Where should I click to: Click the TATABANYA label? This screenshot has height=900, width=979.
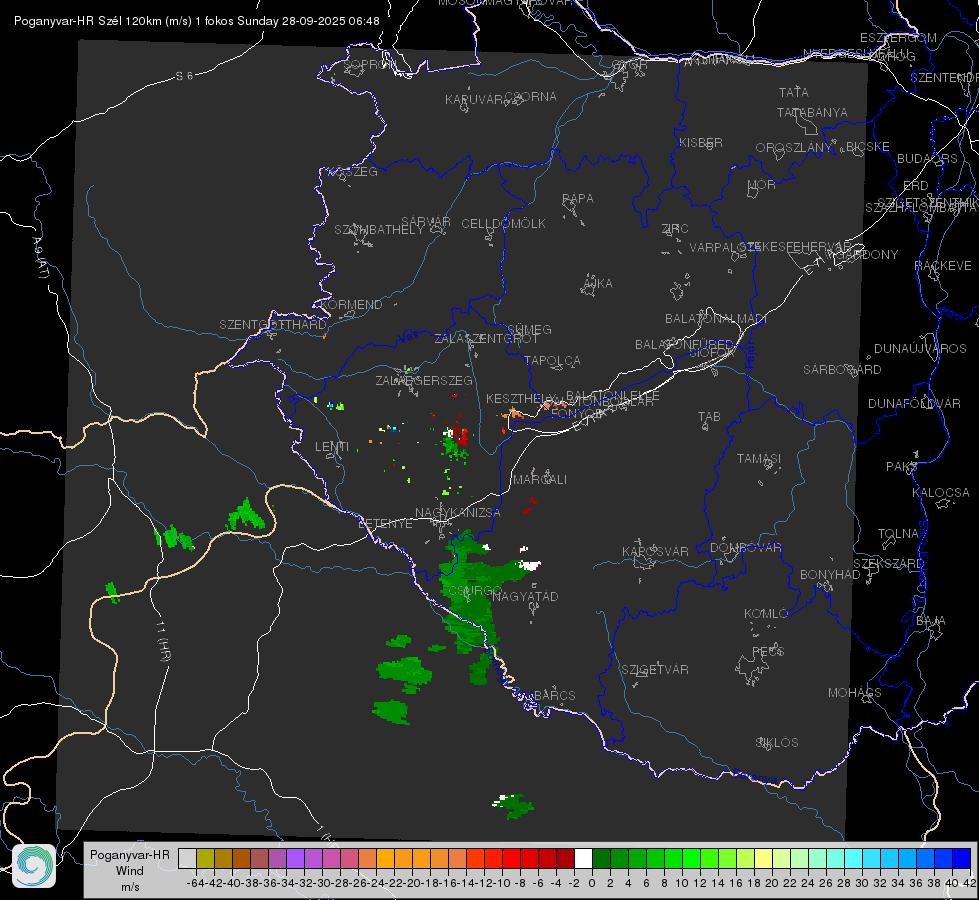pos(812,112)
